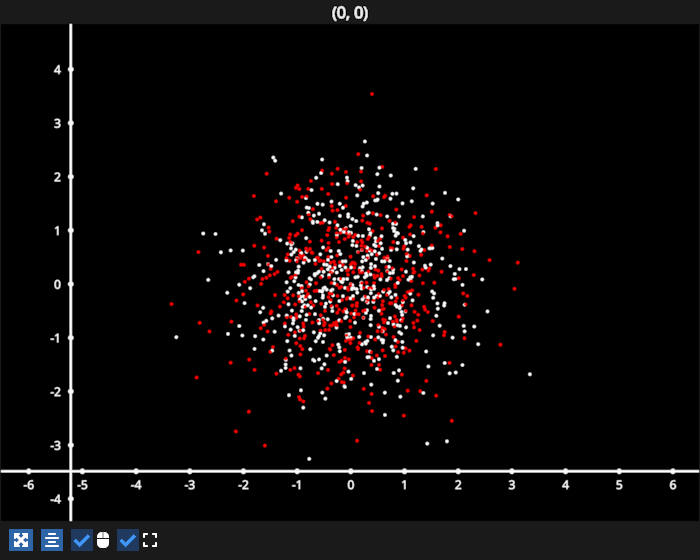This screenshot has width=700, height=560.
Task: Click the "-6" label on horizontal axis
Action: (29, 485)
